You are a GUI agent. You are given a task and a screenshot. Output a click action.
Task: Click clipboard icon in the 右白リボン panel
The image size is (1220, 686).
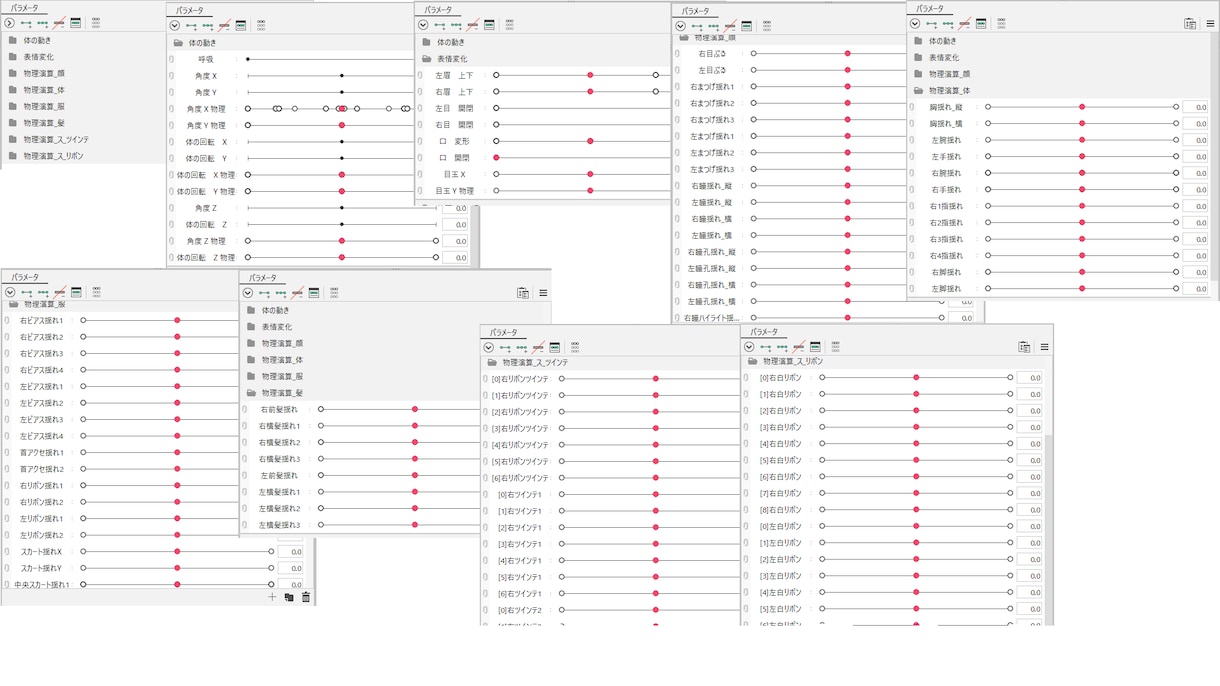(1024, 347)
